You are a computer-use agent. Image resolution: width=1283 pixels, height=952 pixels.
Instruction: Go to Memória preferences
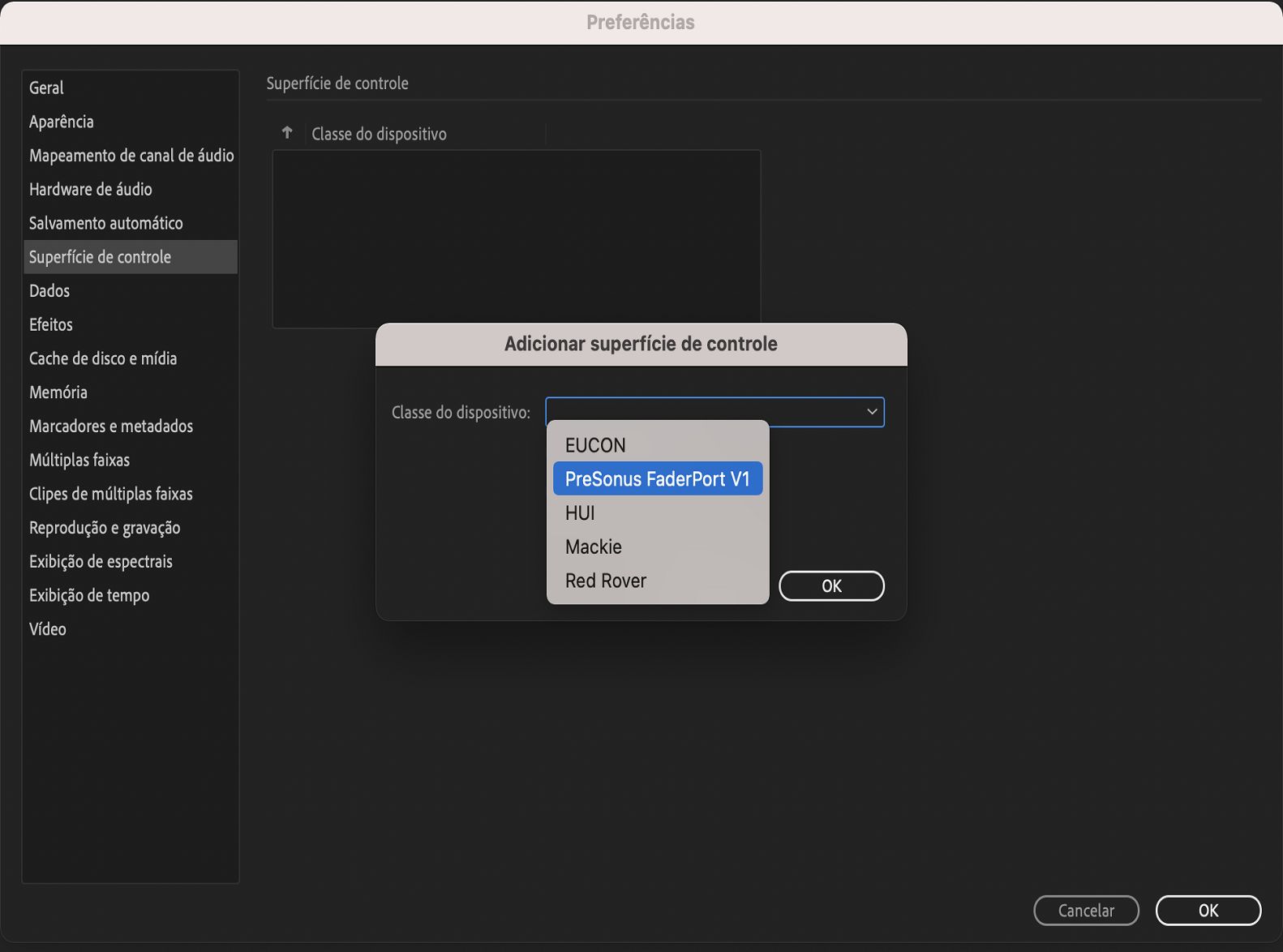point(131,392)
